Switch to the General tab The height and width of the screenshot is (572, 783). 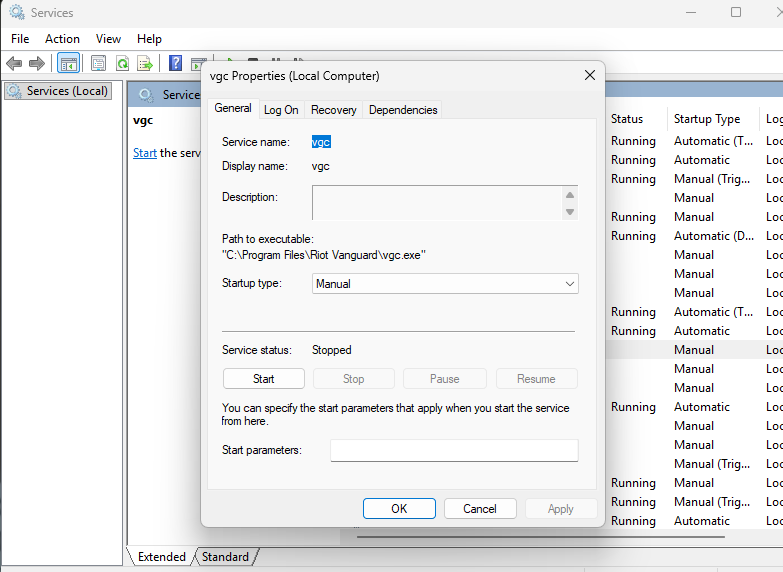[x=233, y=108]
